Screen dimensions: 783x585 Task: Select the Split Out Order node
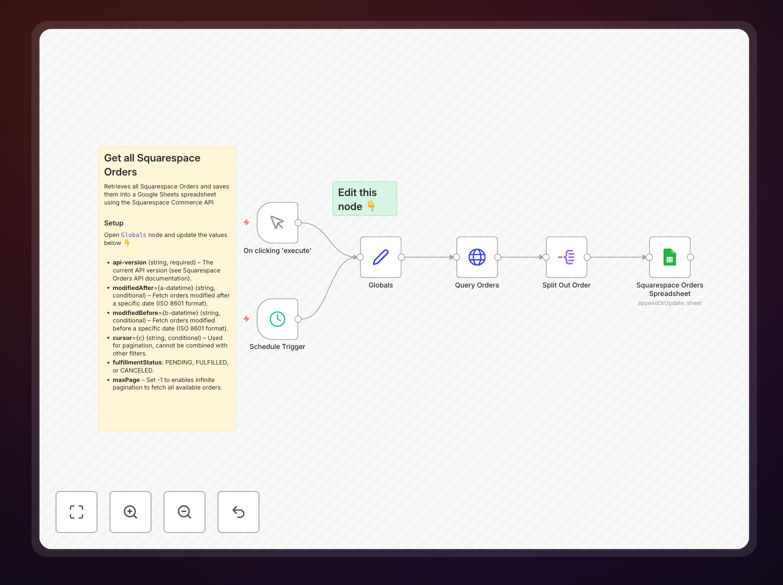tap(566, 257)
